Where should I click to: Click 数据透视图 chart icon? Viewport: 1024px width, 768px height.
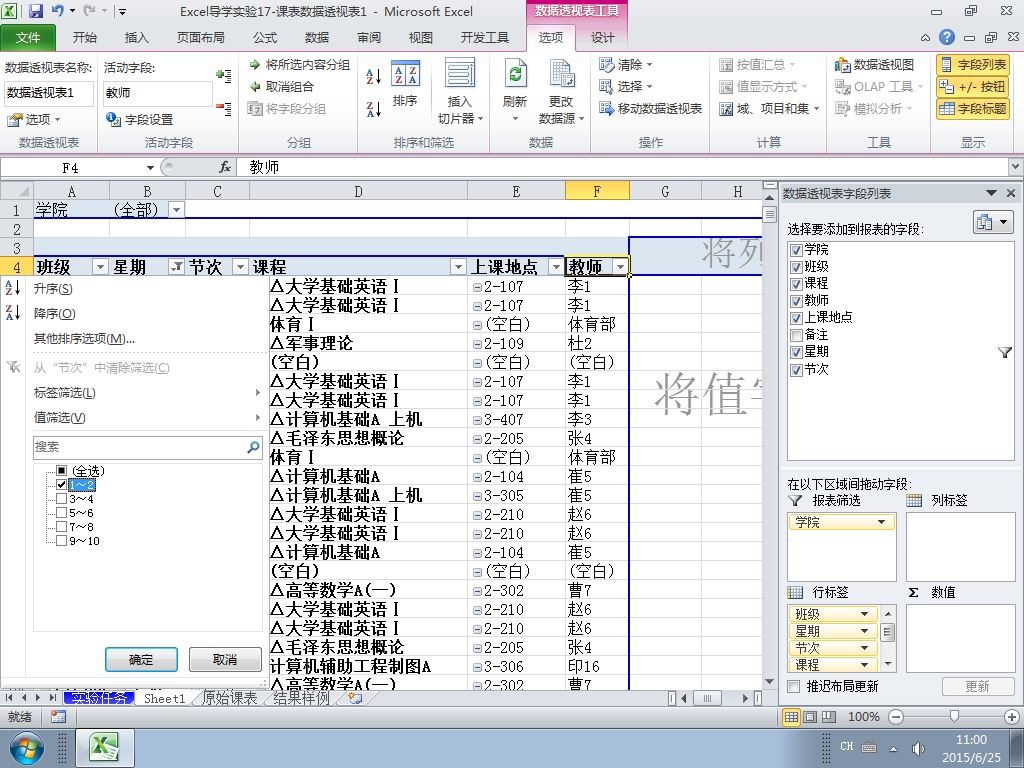pos(874,65)
